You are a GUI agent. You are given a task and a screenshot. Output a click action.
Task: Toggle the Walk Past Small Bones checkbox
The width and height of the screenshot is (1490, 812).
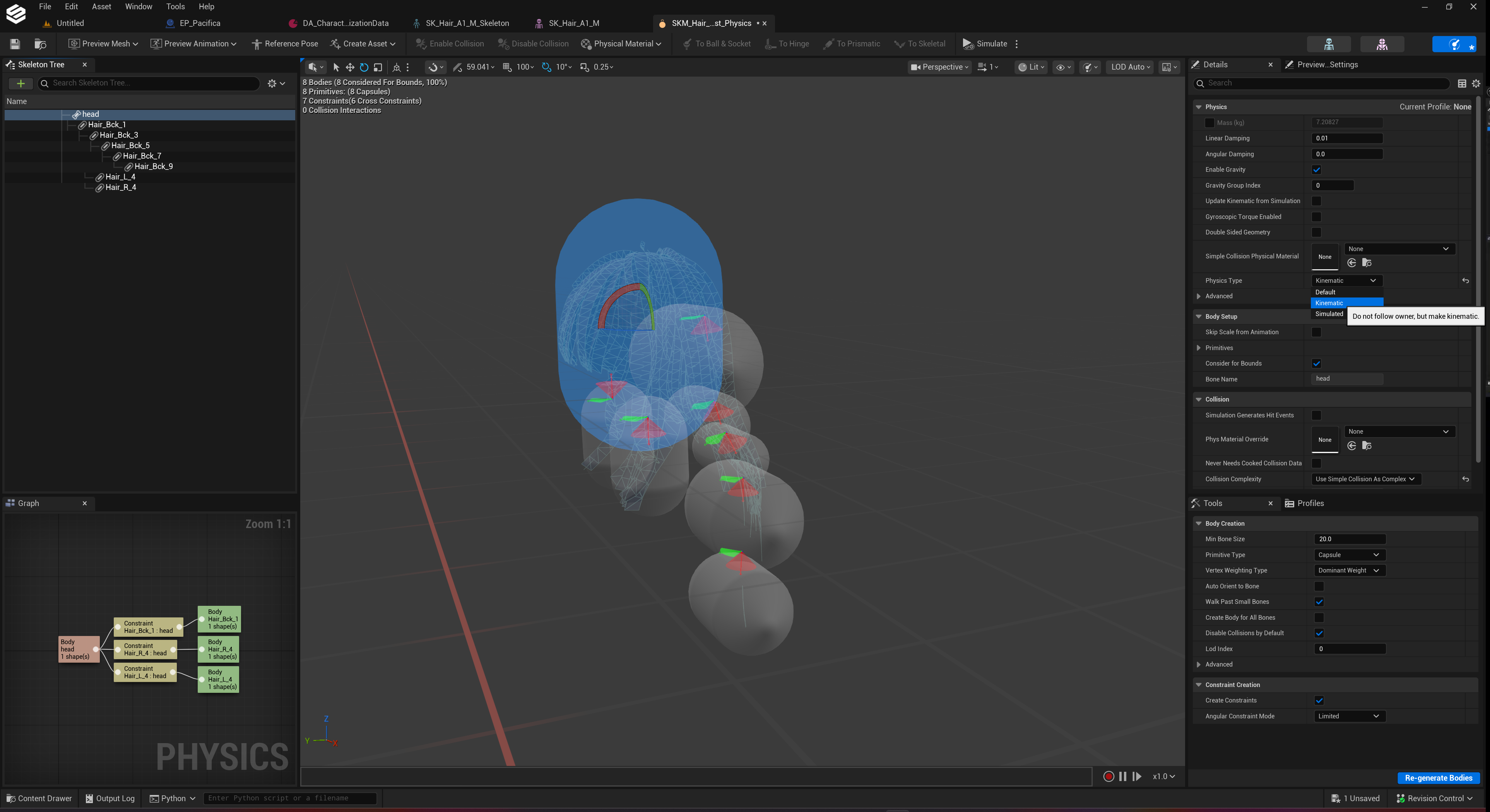[x=1319, y=602]
